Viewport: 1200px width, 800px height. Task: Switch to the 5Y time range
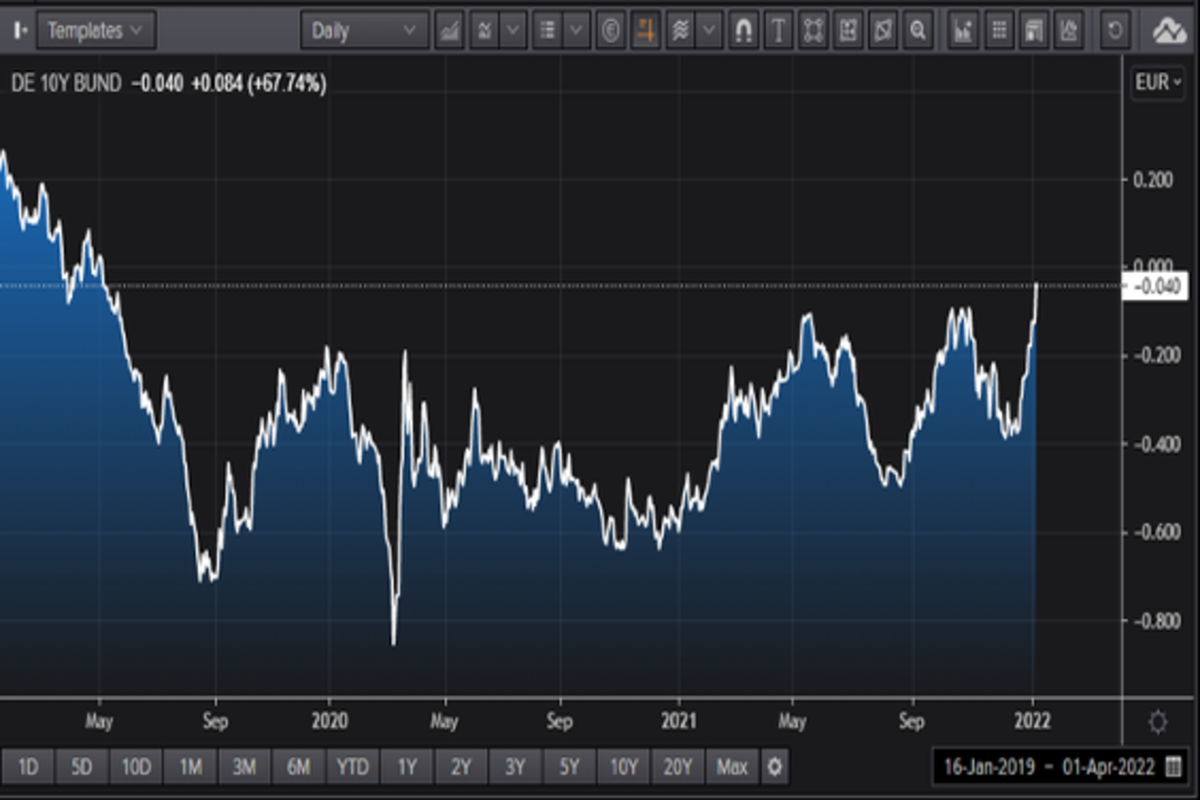[x=569, y=768]
